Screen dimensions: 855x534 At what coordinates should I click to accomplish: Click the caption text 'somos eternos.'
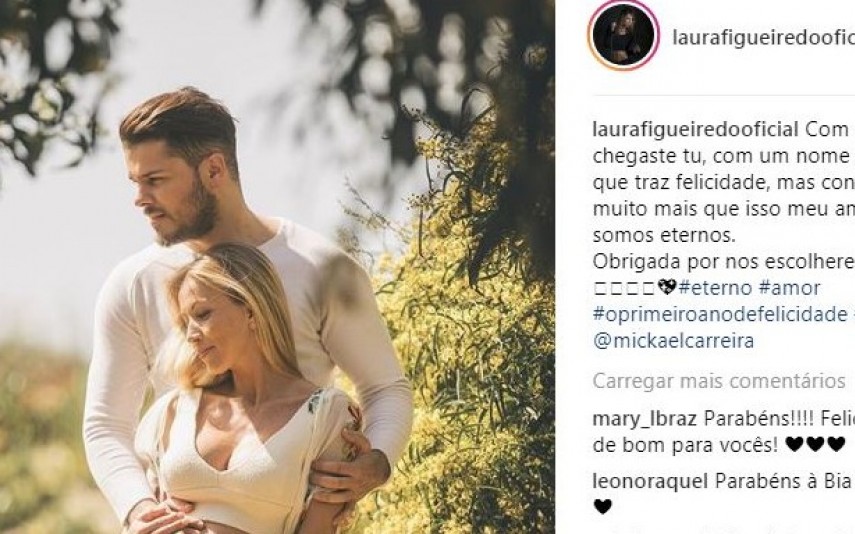point(664,236)
